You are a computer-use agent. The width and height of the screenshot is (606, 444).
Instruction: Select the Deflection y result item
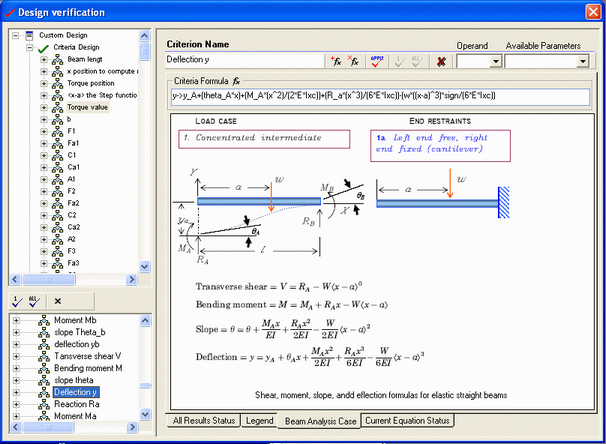point(76,392)
